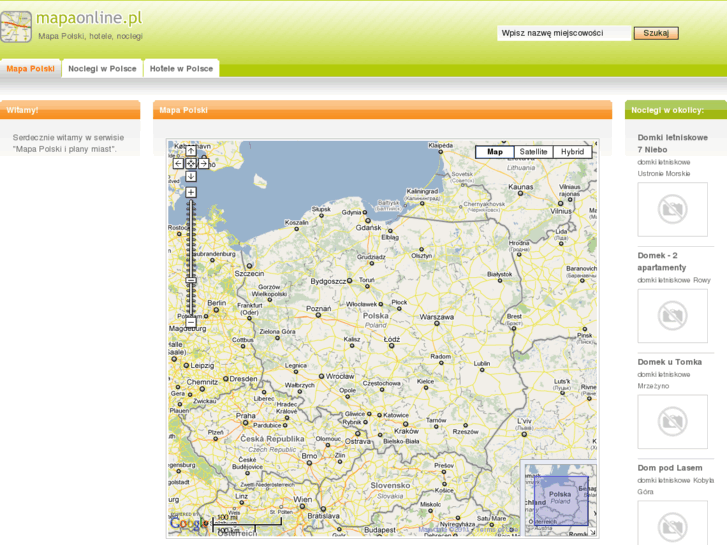Click Katowice city marker on map
The height and width of the screenshot is (545, 727).
coord(379,415)
